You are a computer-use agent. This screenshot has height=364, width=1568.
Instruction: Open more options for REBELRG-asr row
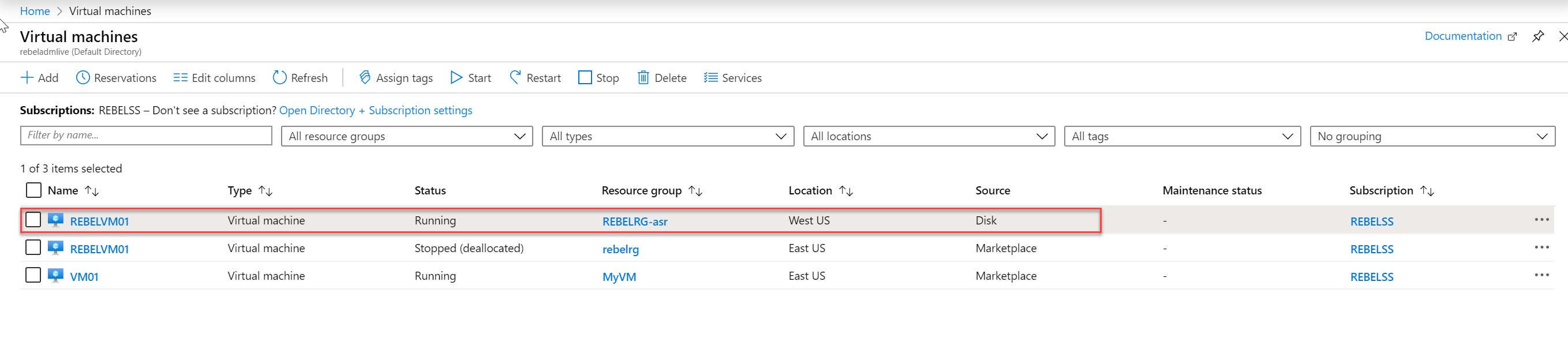[x=1541, y=220]
